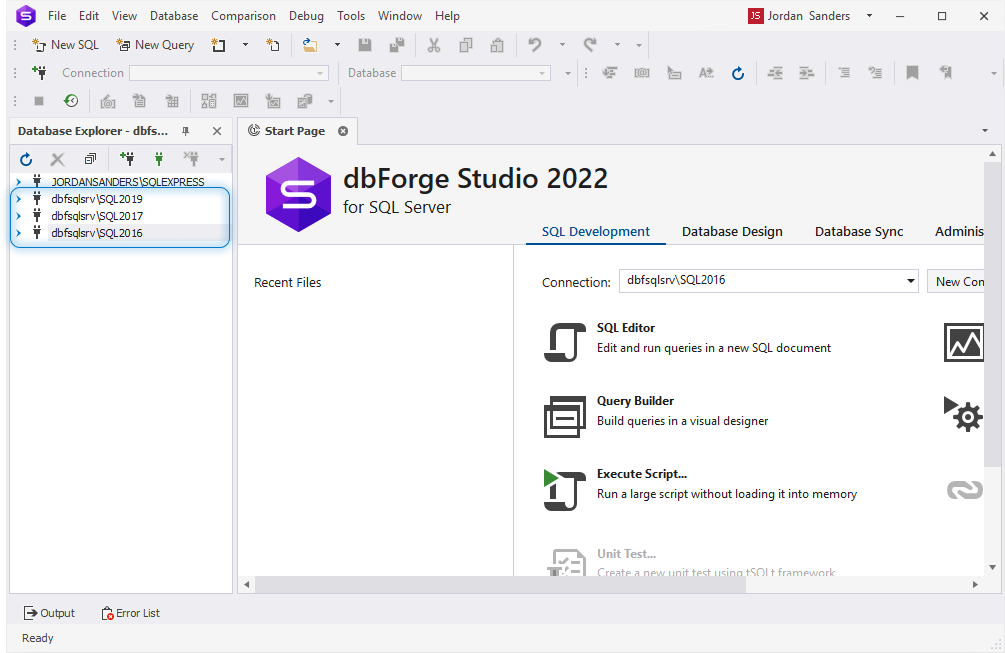Open the Debug menu
The height and width of the screenshot is (653, 1005).
tap(306, 16)
